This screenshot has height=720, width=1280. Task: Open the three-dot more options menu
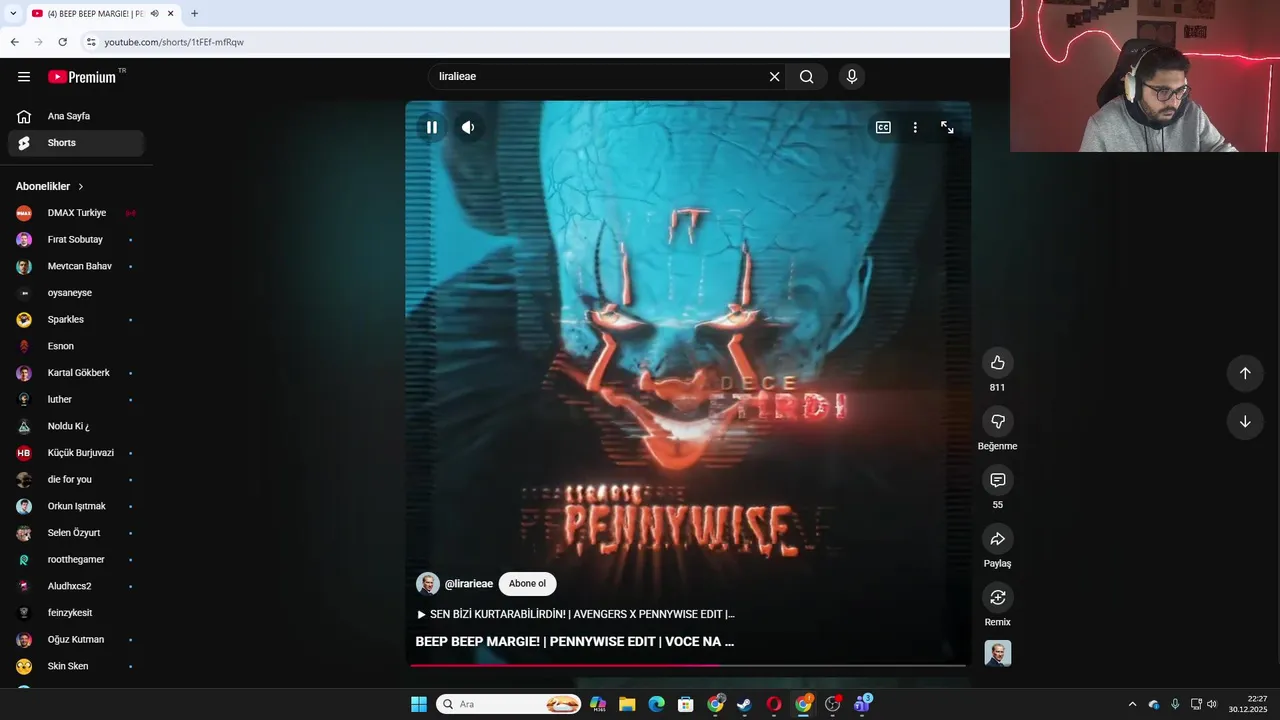pyautogui.click(x=915, y=128)
